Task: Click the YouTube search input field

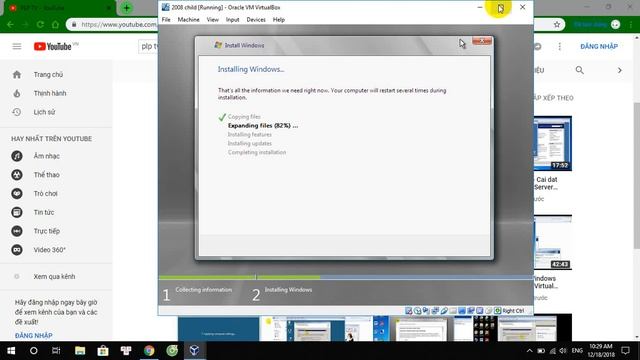Action: 149,47
